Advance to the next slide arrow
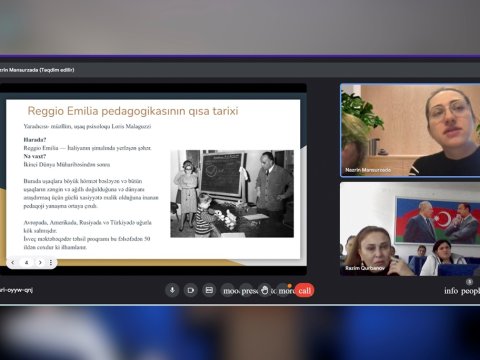Viewport: 480px width, 360px height. (40, 263)
